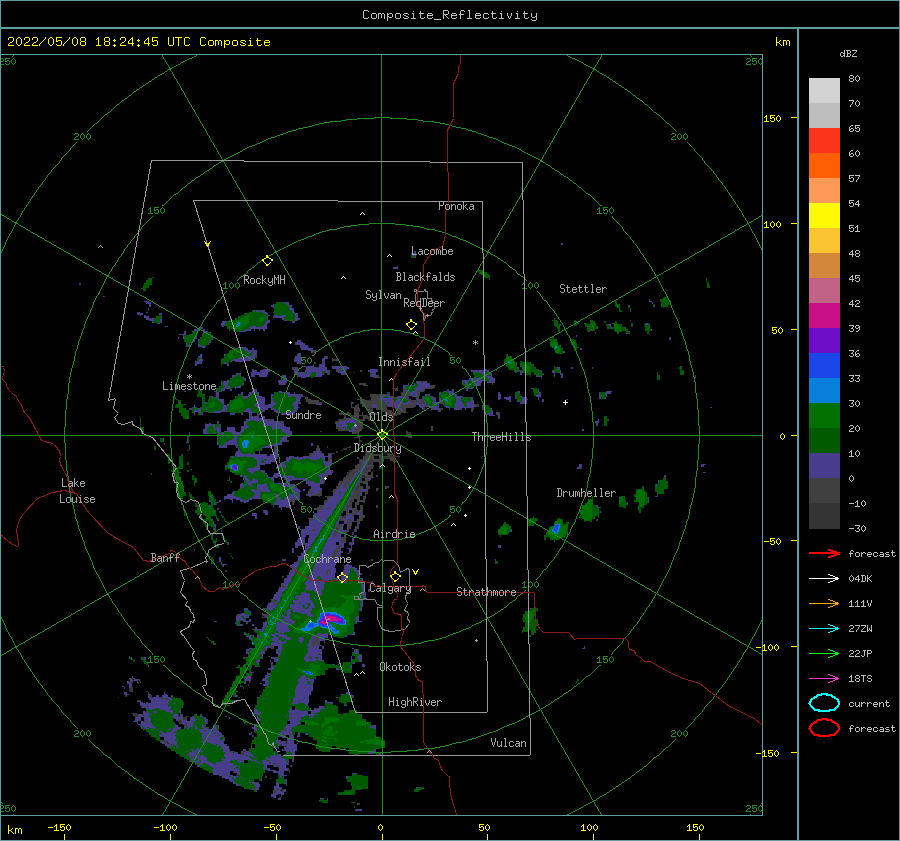900x841 pixels.
Task: Click the dBZ legend heading
Action: (x=848, y=54)
